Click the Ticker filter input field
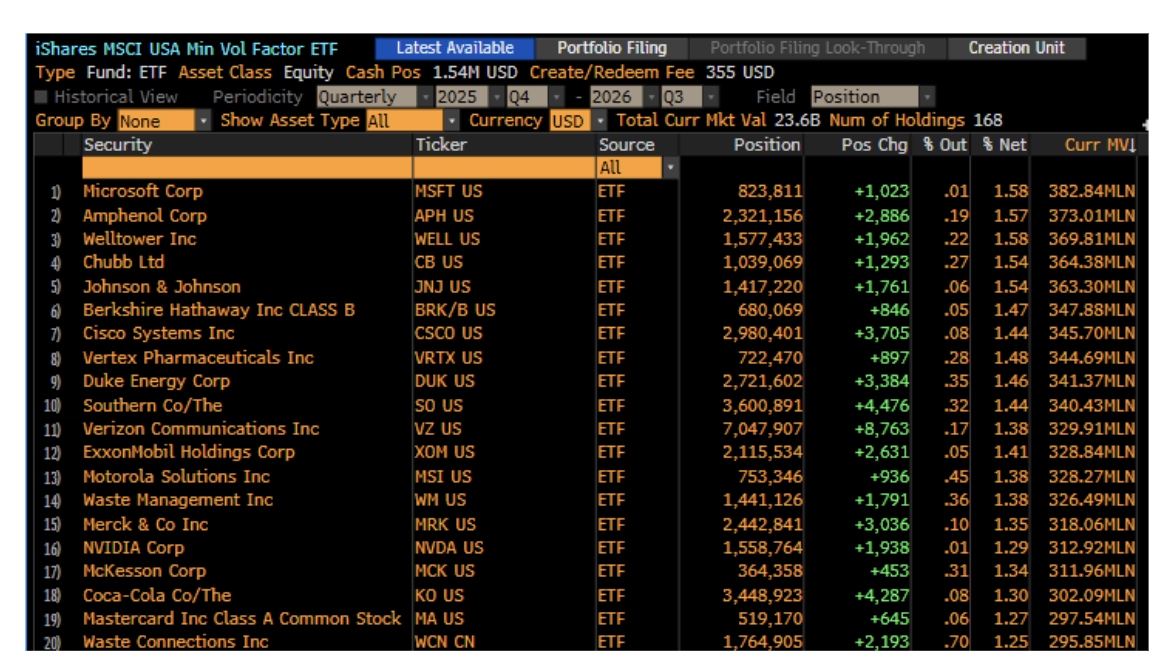This screenshot has width=1166, height=668. [504, 168]
